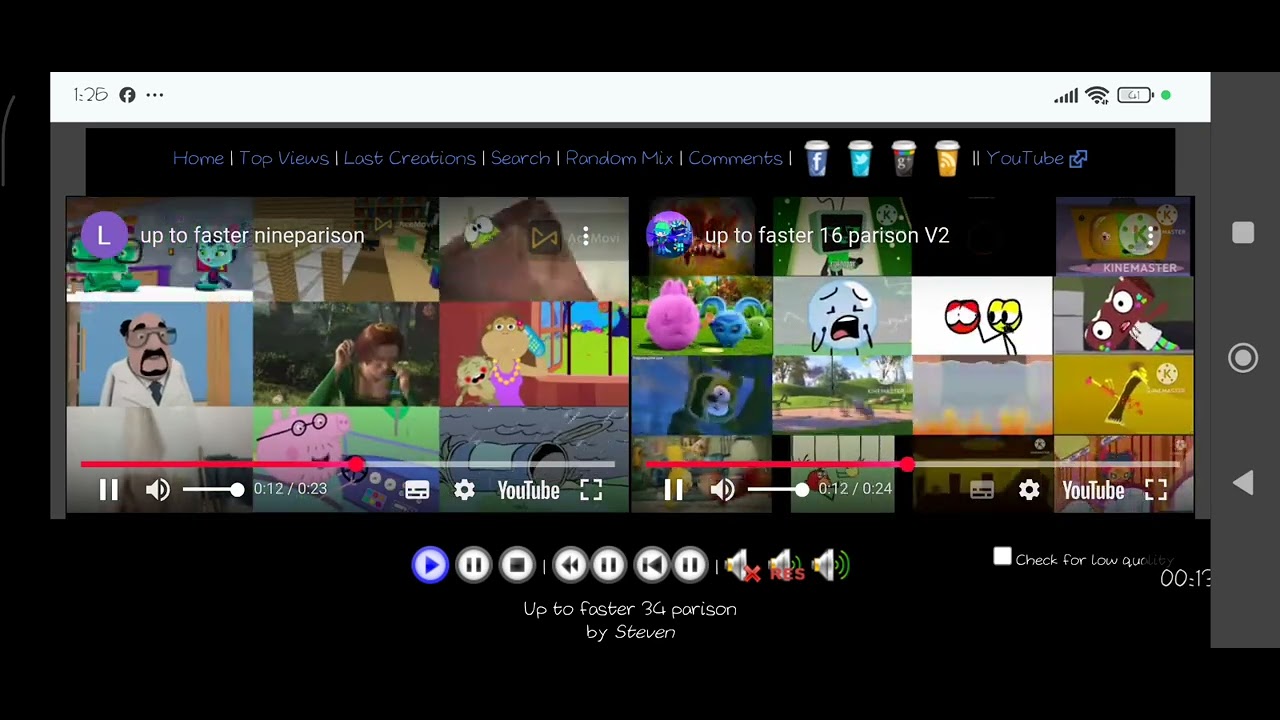
Task: Open settings gear on nineparison video
Action: coord(464,490)
